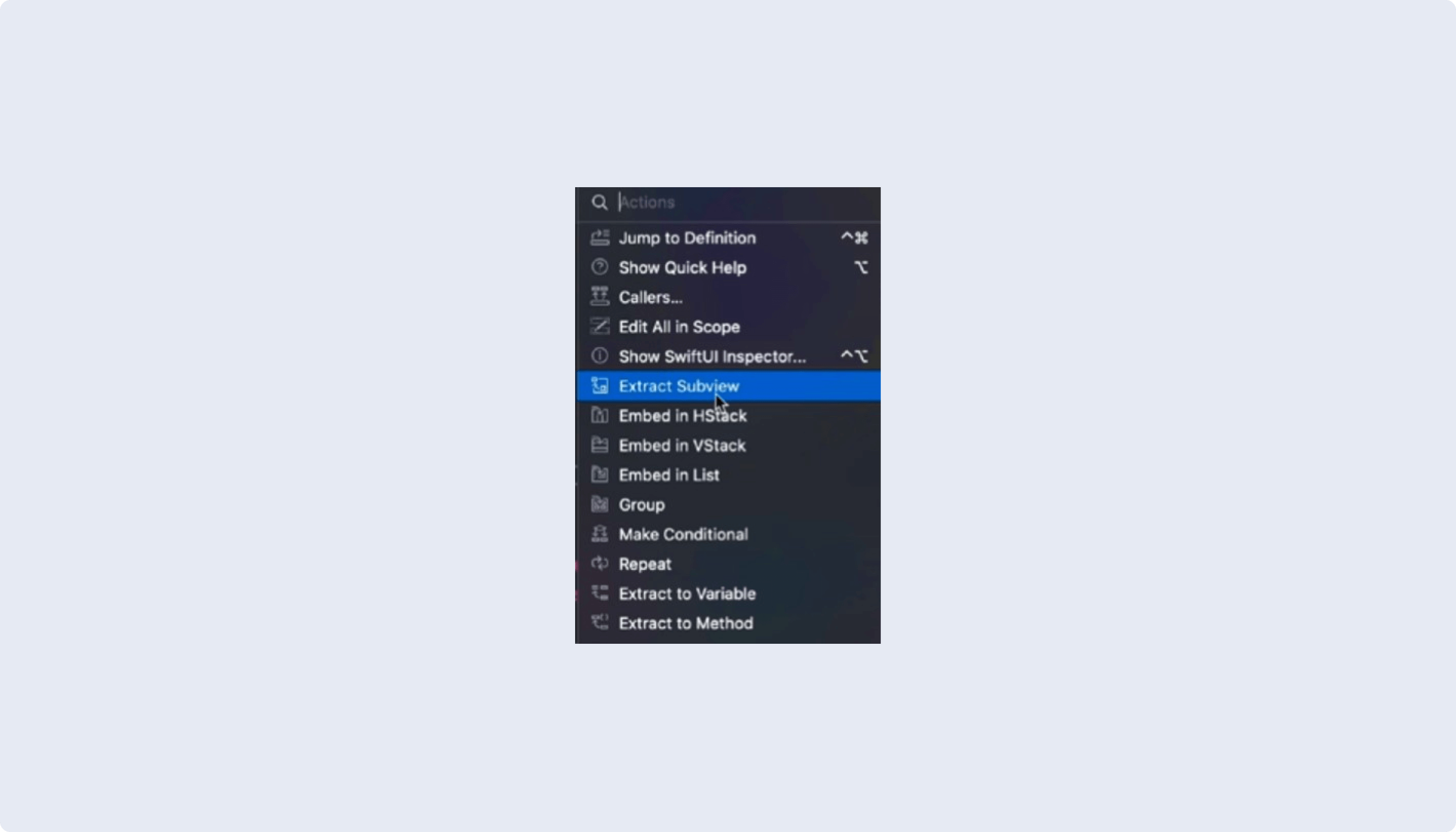Open Show SwiftUI Inspector… item

coord(728,356)
